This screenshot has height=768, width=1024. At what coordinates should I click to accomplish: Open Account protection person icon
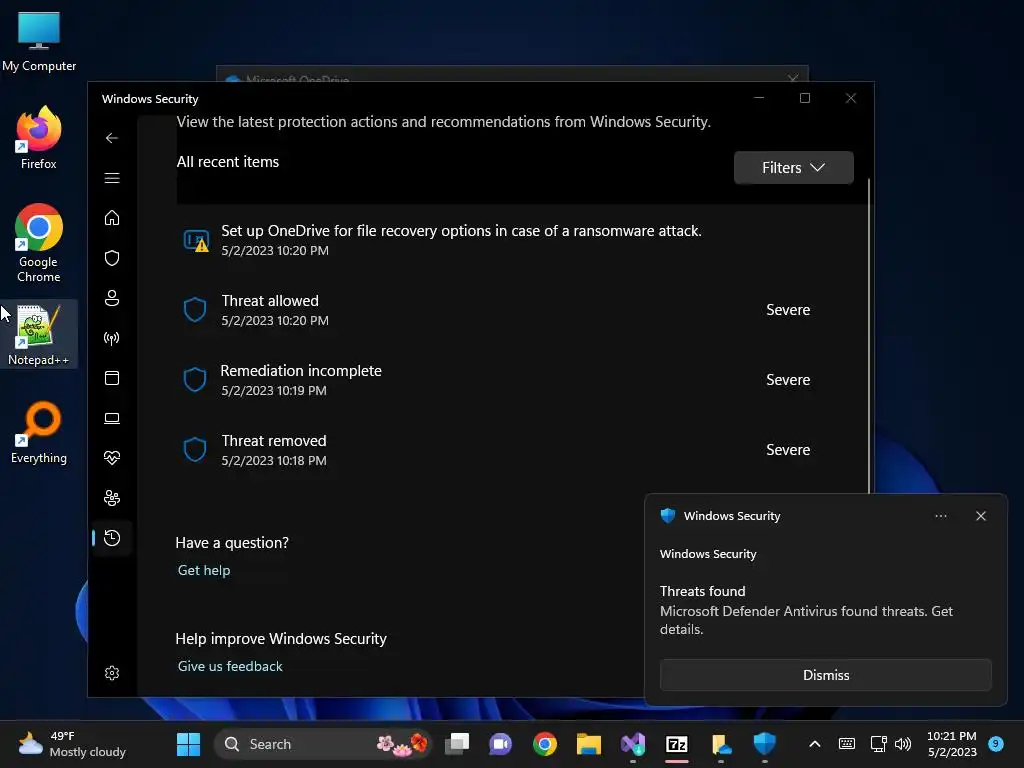(x=112, y=298)
